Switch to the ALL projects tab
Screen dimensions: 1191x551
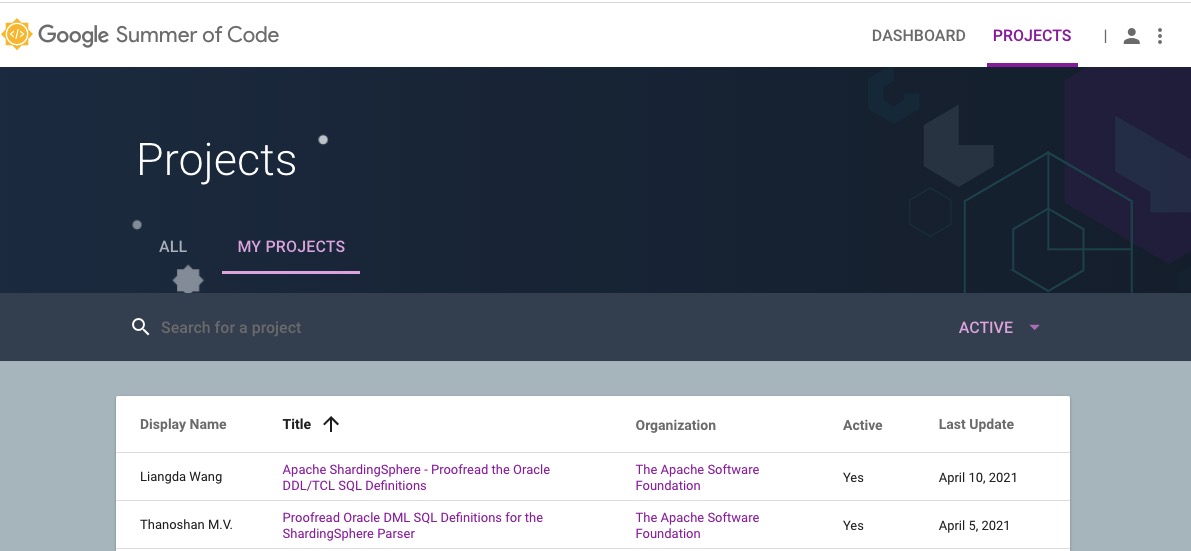click(x=173, y=247)
